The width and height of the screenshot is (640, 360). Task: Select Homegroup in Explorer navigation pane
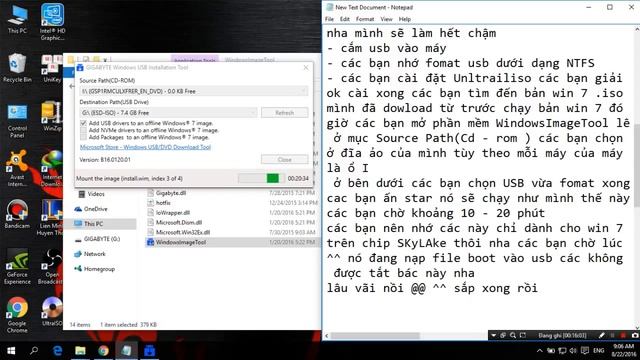click(x=94, y=269)
